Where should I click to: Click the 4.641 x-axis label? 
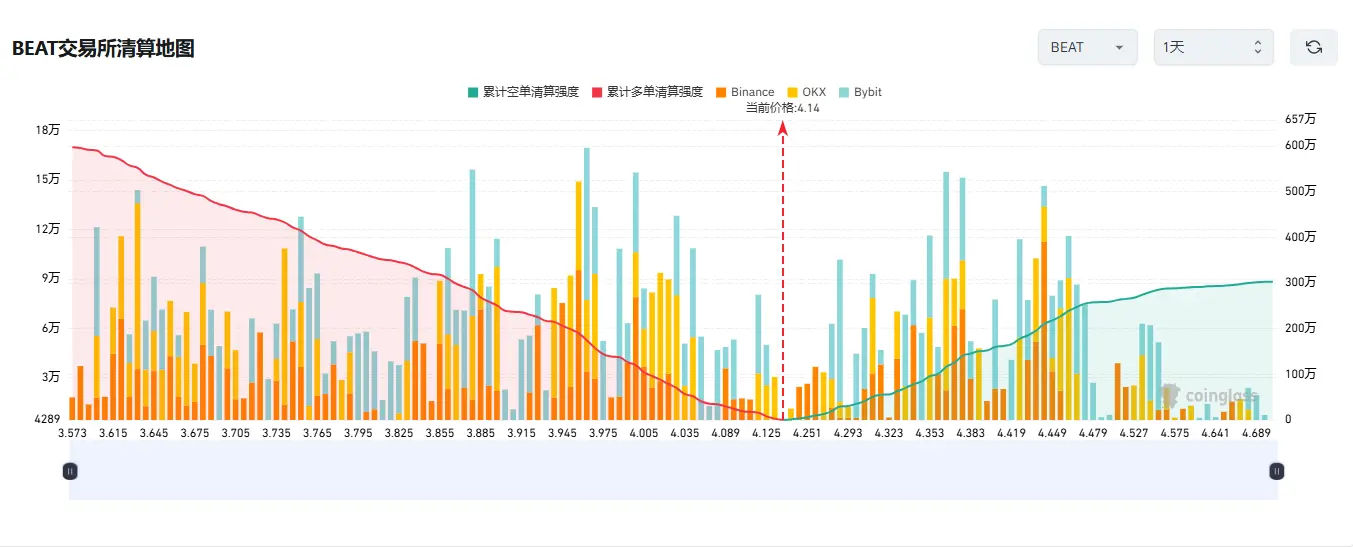(x=1215, y=433)
